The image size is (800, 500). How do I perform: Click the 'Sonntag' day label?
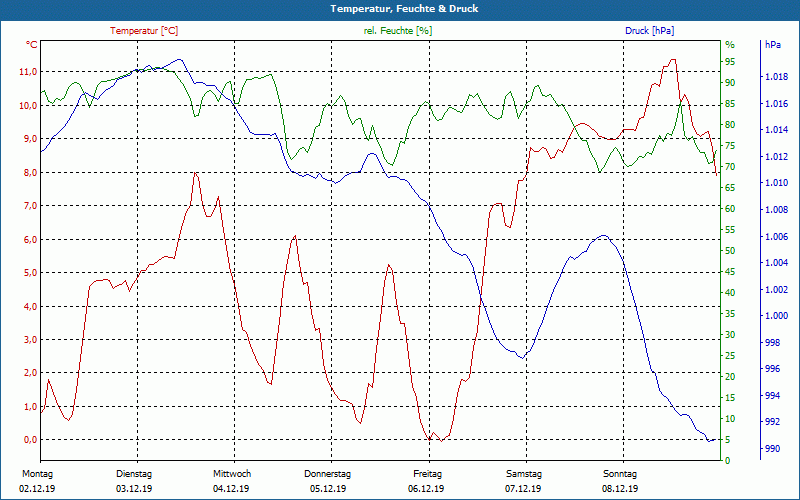[x=620, y=474]
